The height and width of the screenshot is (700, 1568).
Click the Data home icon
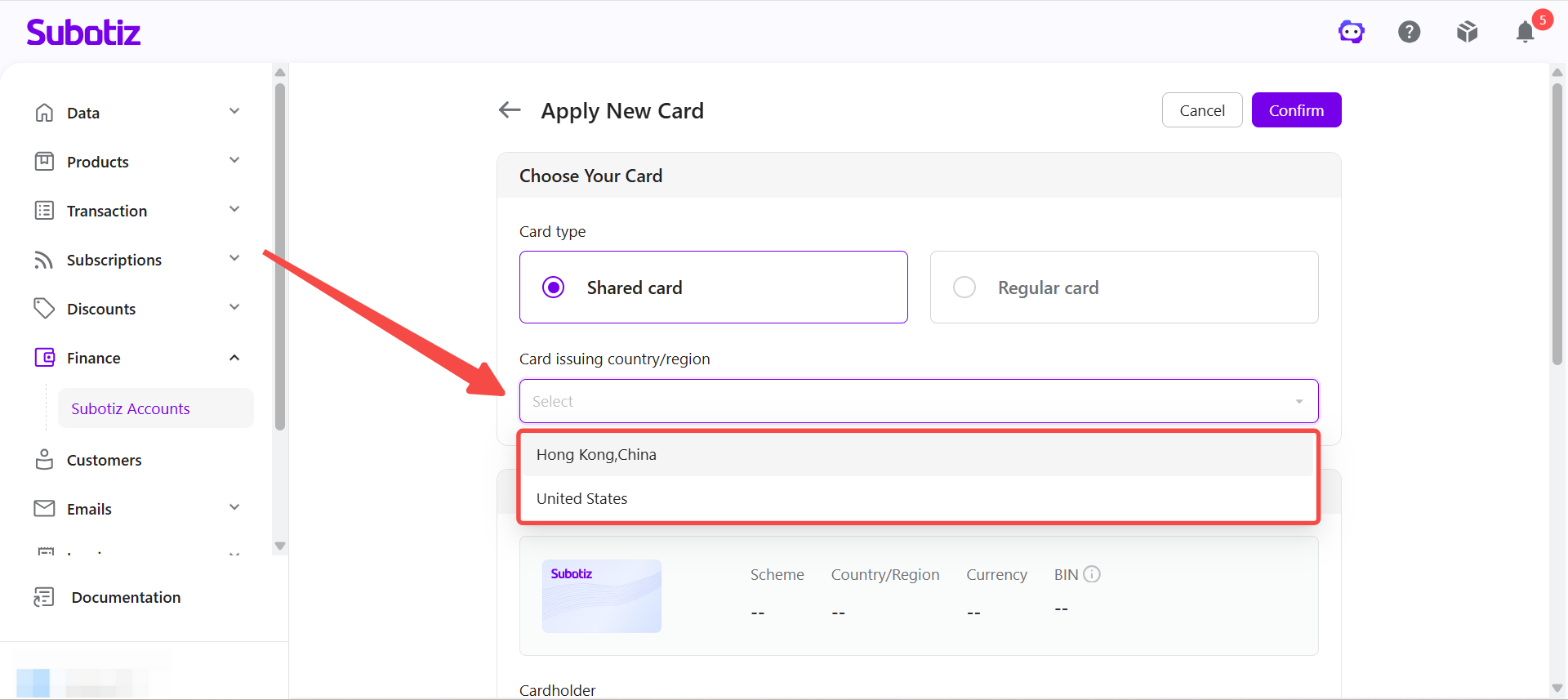click(x=44, y=112)
